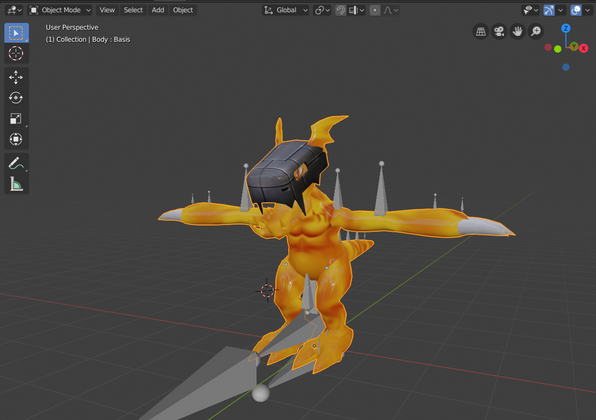This screenshot has height=420, width=596.
Task: Toggle snapping magnet icon
Action: pos(341,10)
